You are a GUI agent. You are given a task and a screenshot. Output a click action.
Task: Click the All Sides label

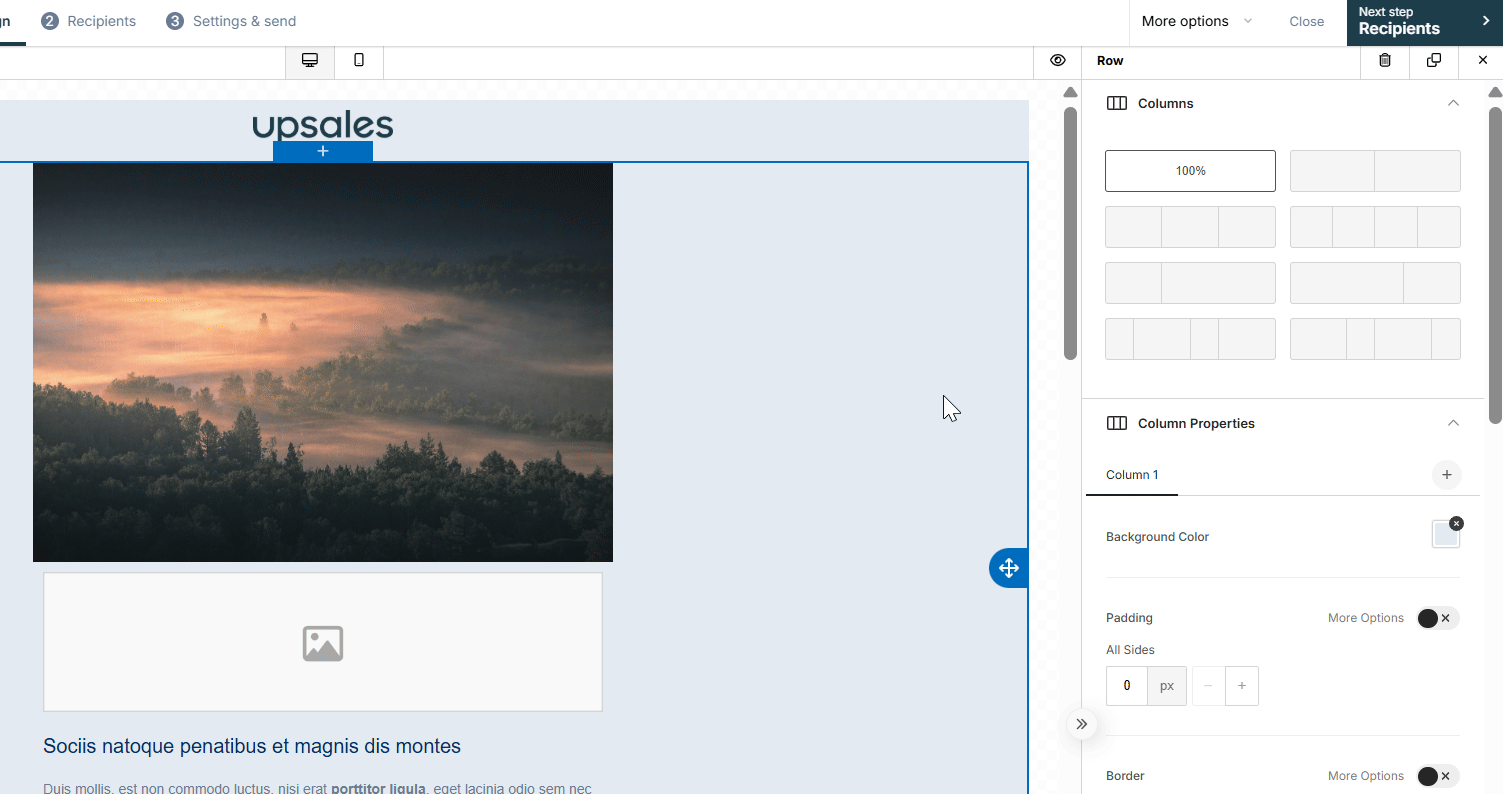point(1130,650)
